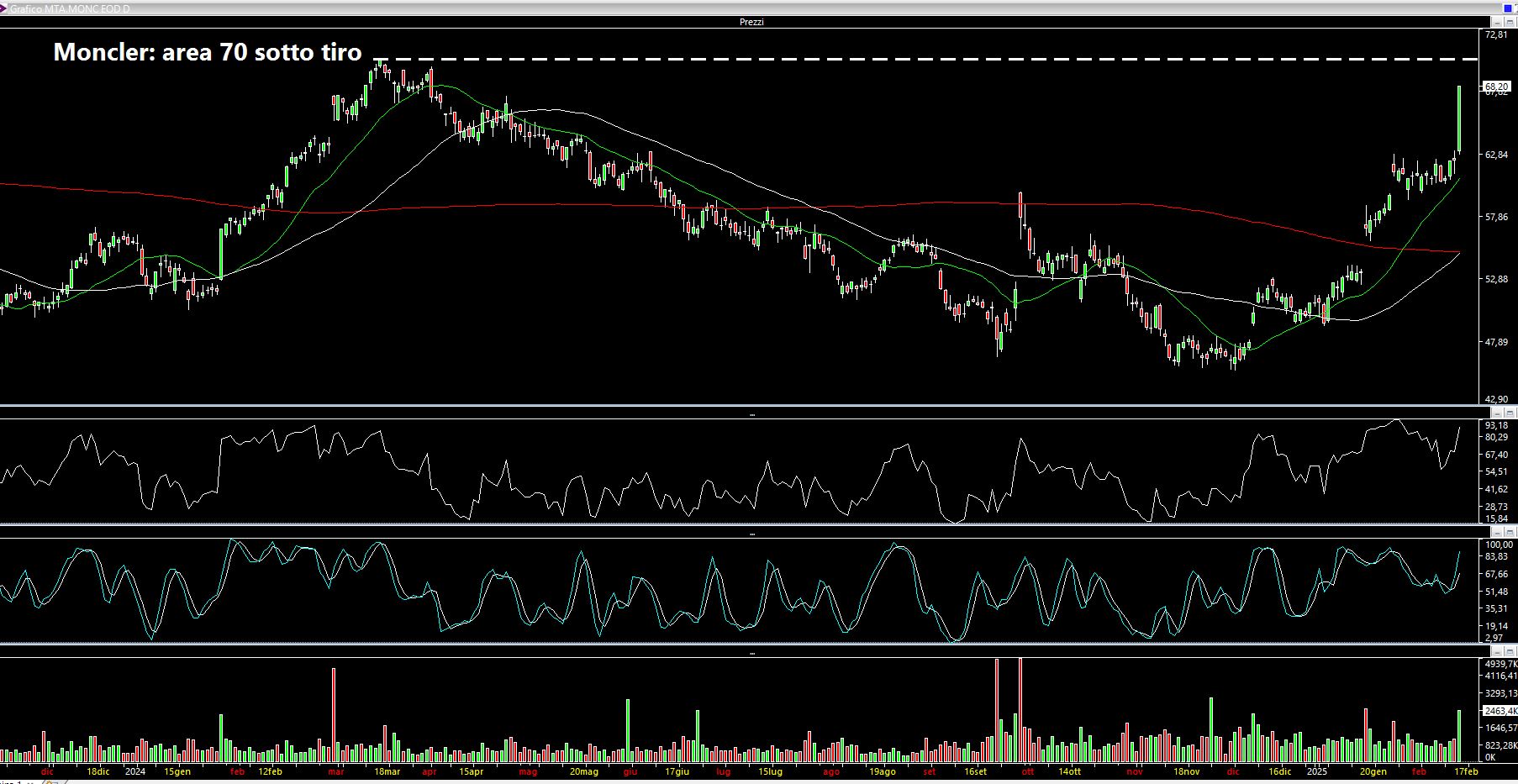
Task: Click the apr month label
Action: 430,771
